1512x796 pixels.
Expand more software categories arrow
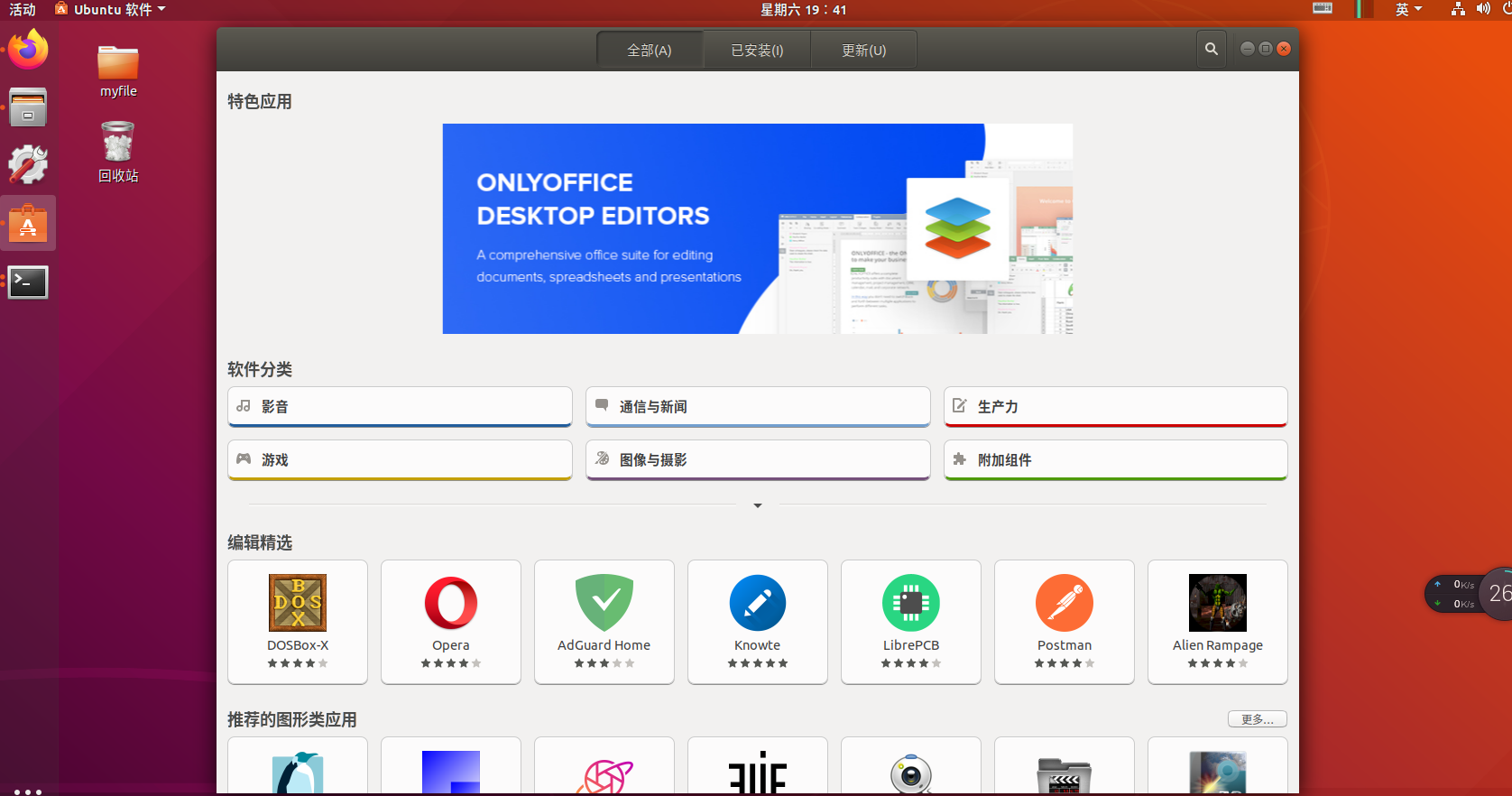[x=758, y=505]
